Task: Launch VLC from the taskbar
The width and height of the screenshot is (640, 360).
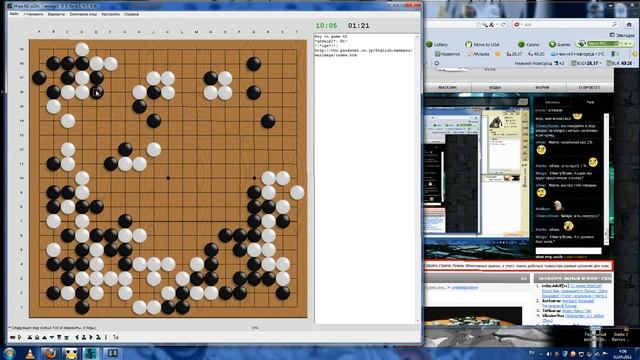Action: pyautogui.click(x=30, y=353)
